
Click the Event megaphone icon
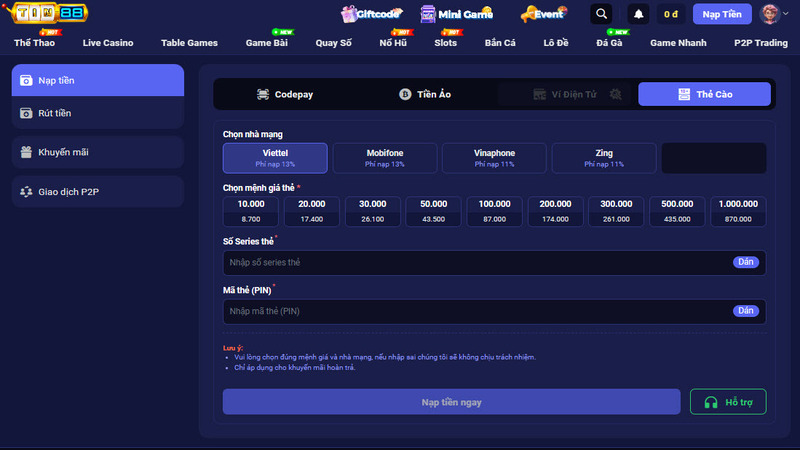528,14
